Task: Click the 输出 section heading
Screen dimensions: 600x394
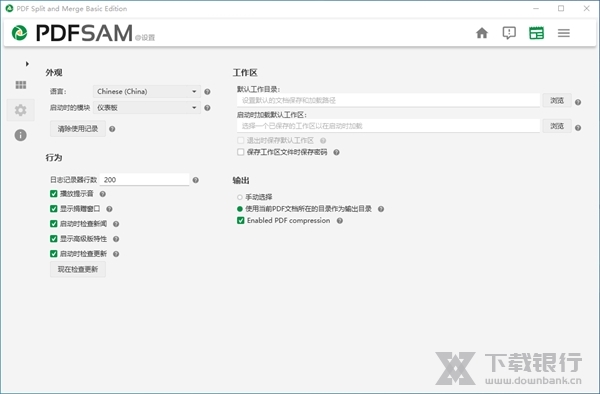Action: tap(241, 180)
